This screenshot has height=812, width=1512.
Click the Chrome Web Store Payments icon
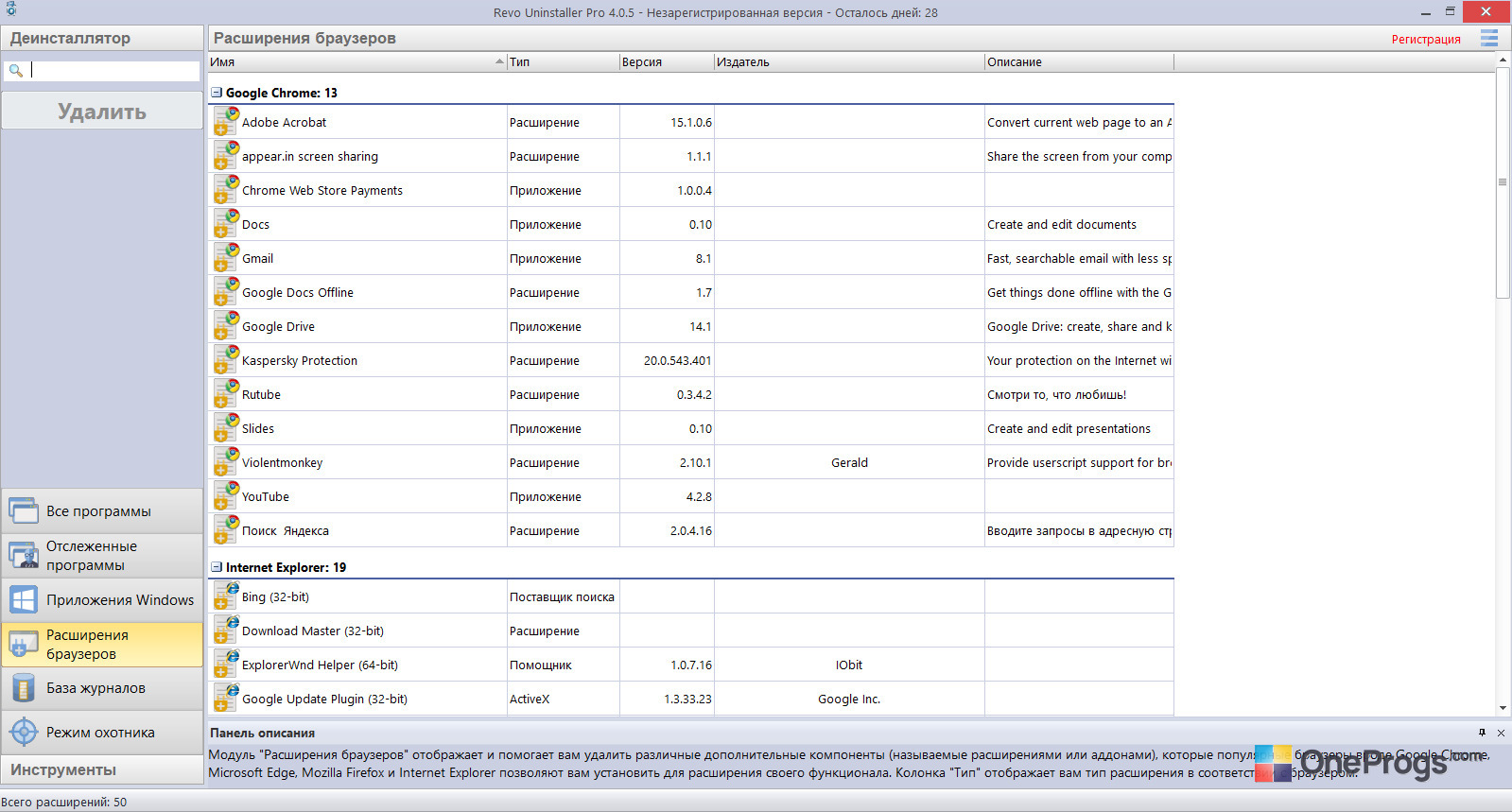point(225,190)
